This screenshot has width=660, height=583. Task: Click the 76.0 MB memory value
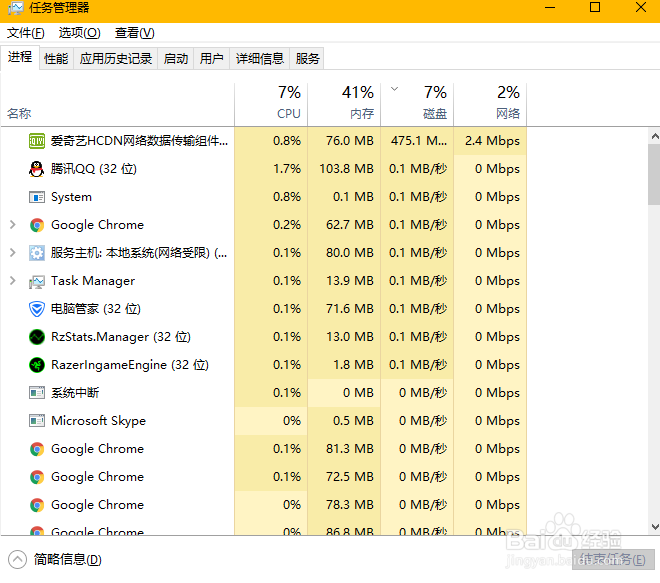pyautogui.click(x=350, y=141)
